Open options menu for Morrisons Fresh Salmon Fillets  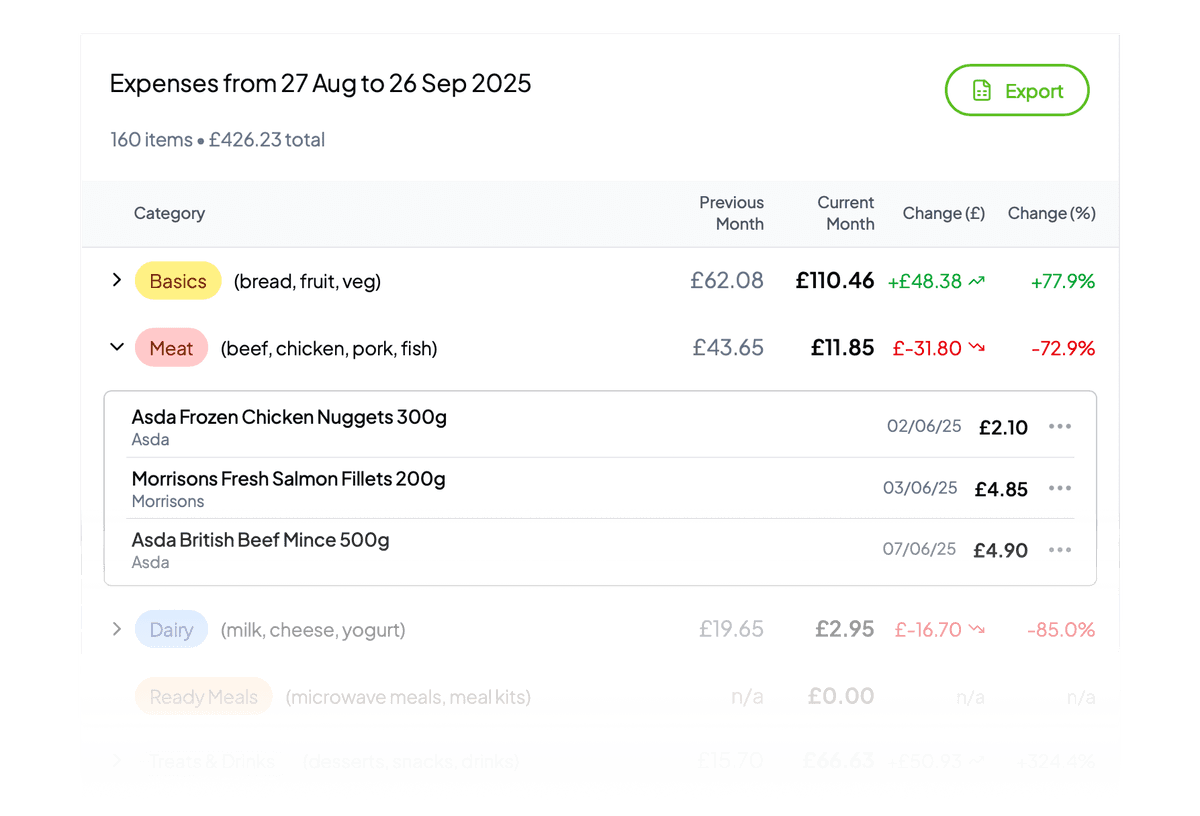1060,488
